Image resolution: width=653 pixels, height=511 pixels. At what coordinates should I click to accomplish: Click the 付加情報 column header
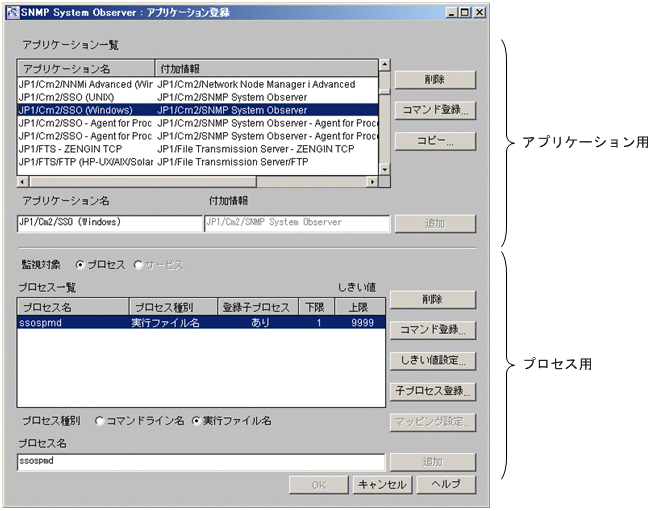tap(267, 69)
